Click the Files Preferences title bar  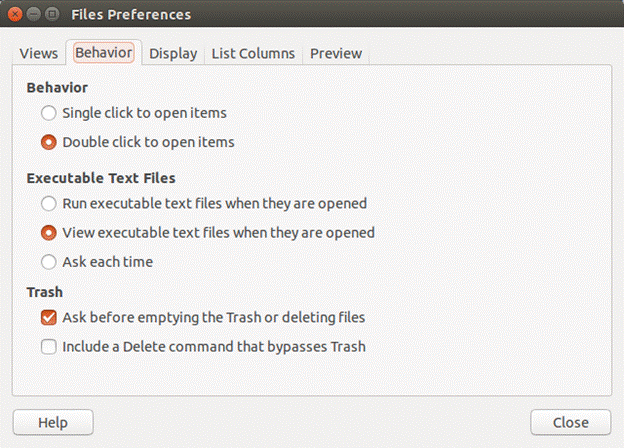[x=312, y=14]
